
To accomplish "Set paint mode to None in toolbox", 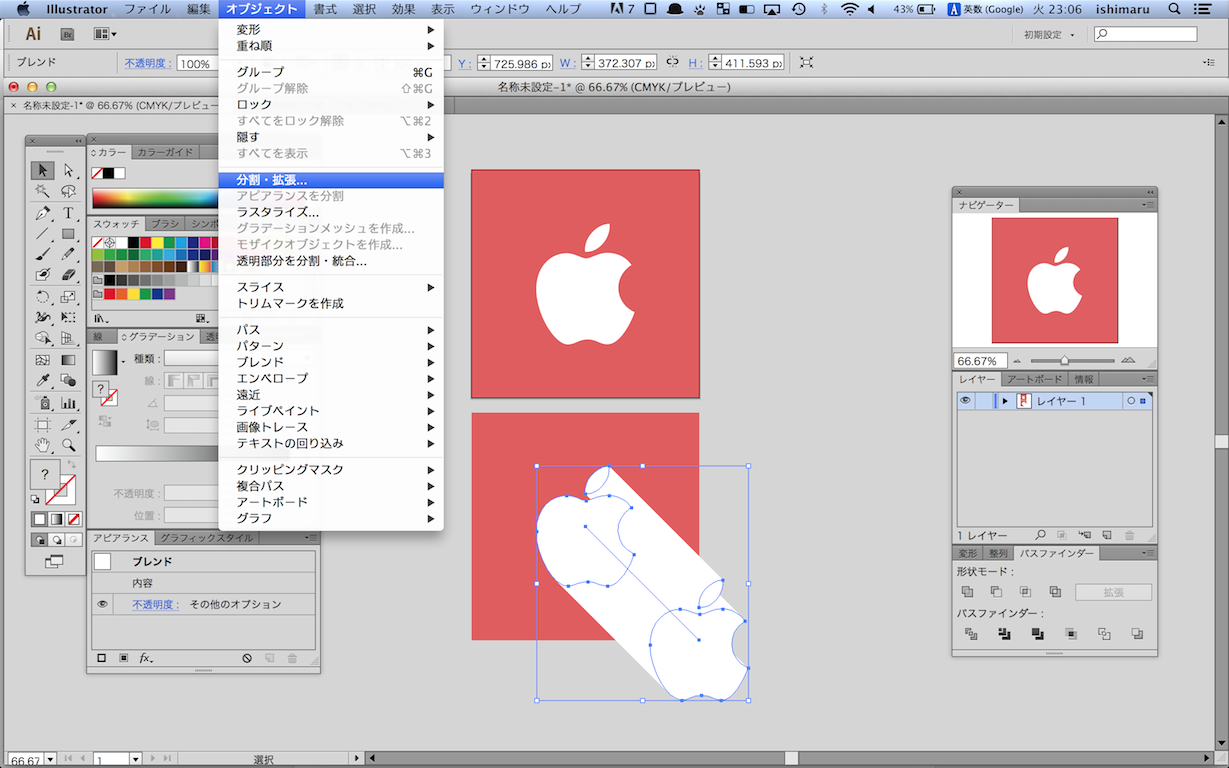I will pyautogui.click(x=73, y=519).
